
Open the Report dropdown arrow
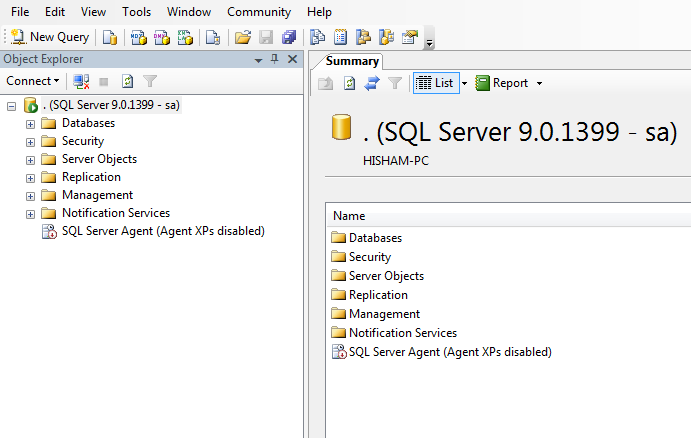pyautogui.click(x=539, y=83)
